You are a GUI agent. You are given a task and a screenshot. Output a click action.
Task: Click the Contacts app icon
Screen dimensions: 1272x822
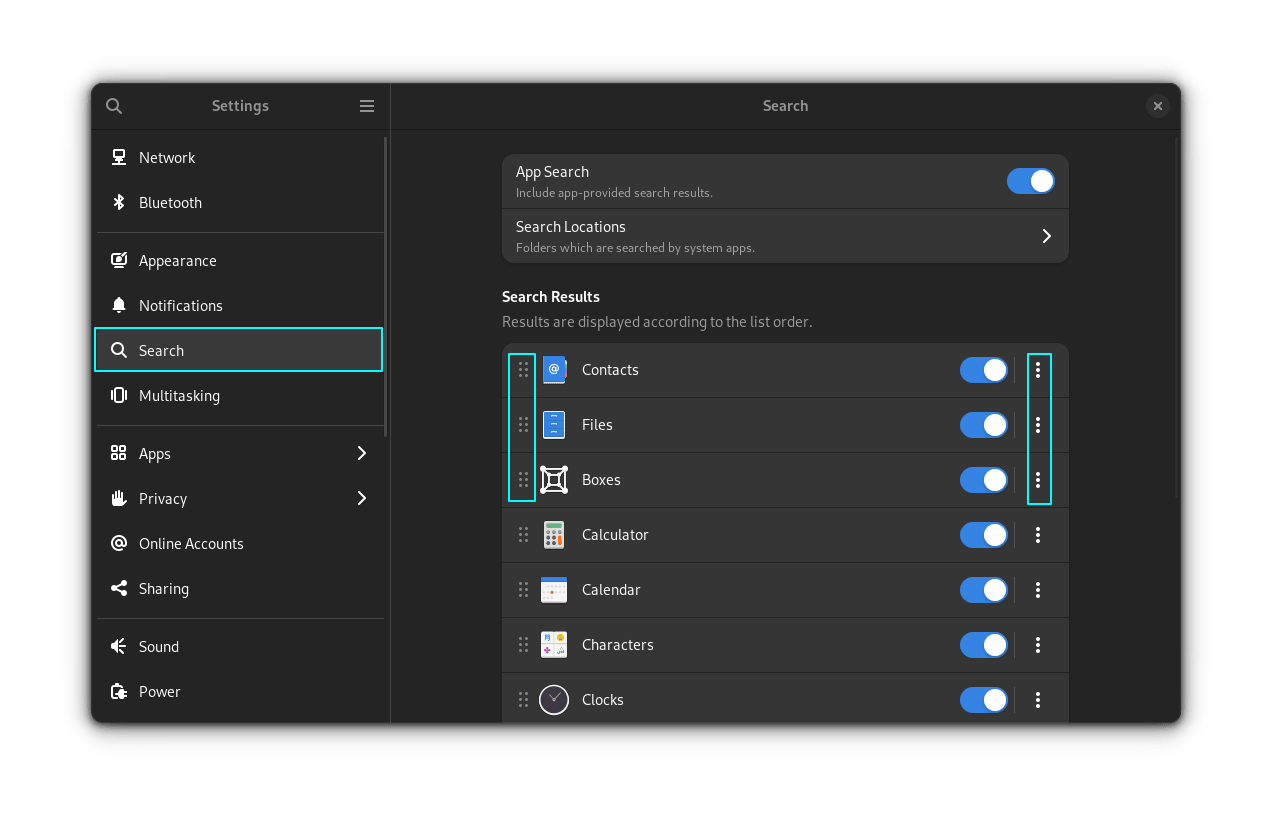[x=554, y=370]
